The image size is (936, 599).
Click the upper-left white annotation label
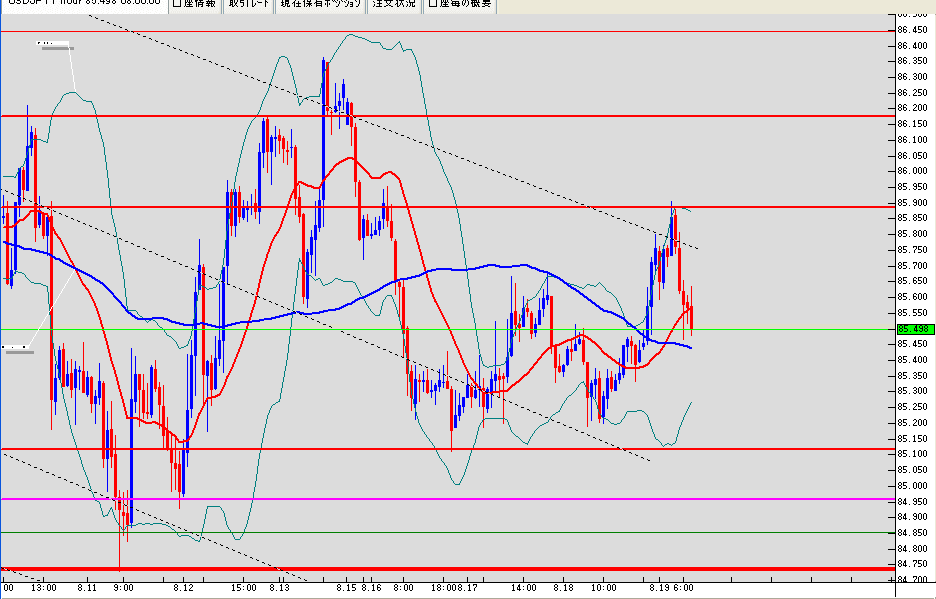[55, 45]
